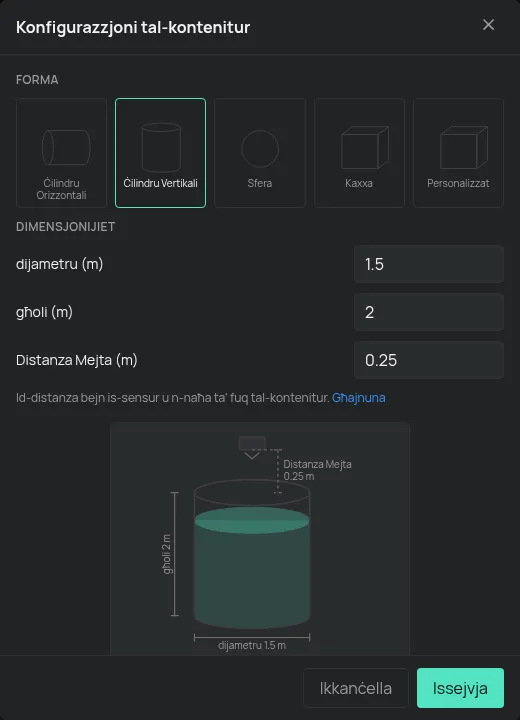520x720 pixels.
Task: Close the Konfigurazzjoni tal-kontenitur dialog
Action: [x=488, y=25]
